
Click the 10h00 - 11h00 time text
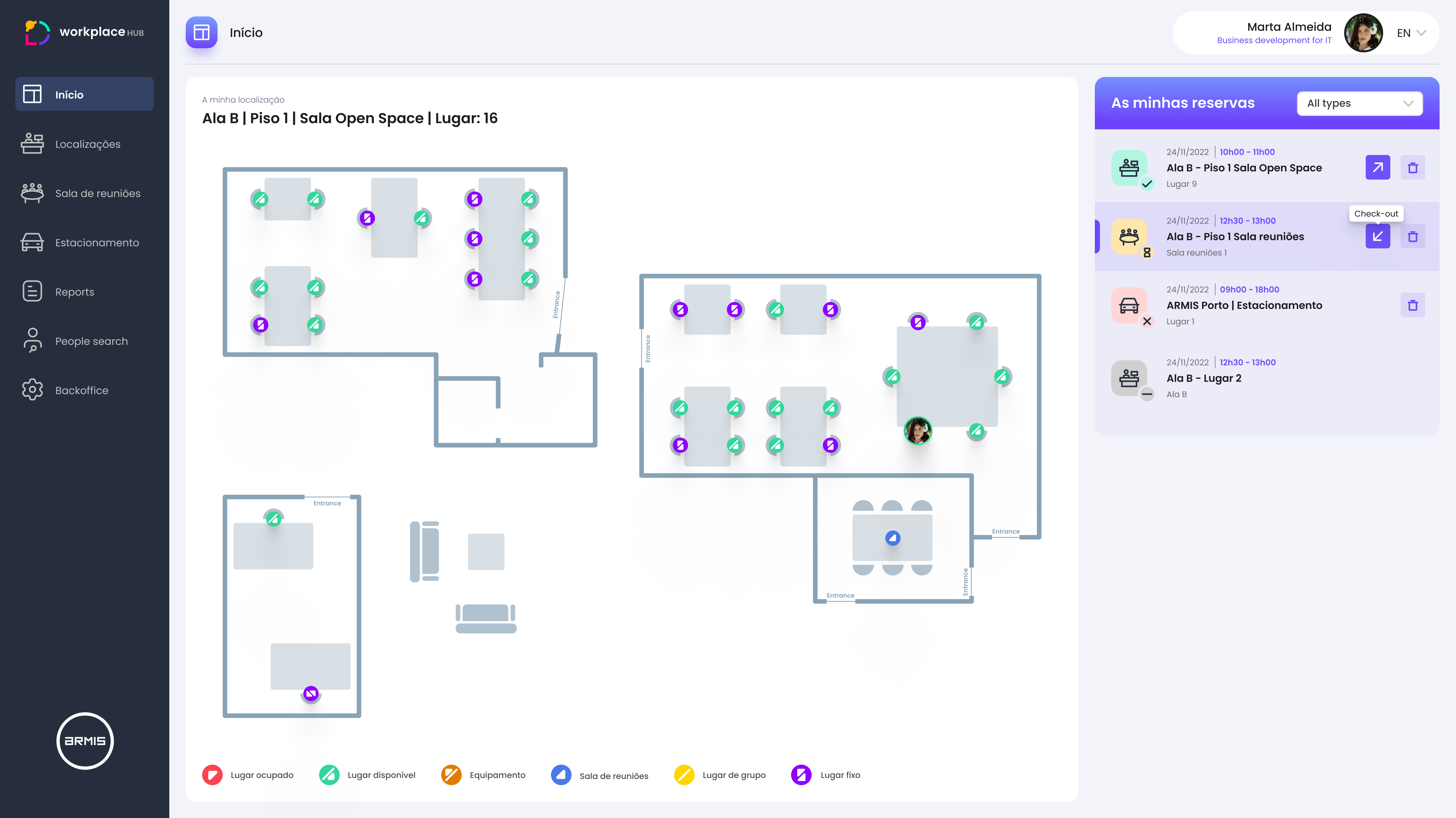pyautogui.click(x=1247, y=152)
